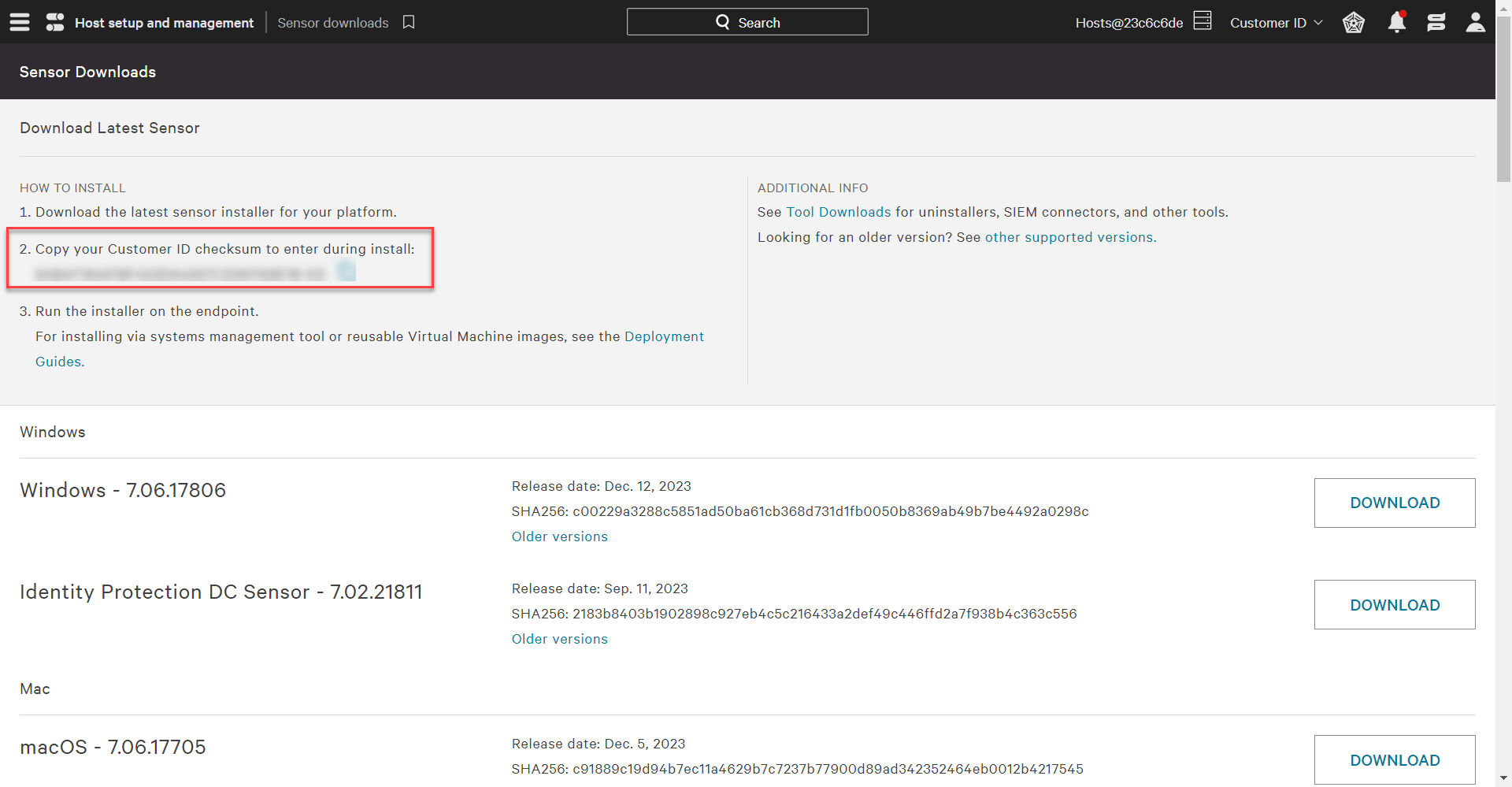This screenshot has height=787, width=1512.
Task: Open the pentagon web-shaped icon in header
Action: [1353, 22]
